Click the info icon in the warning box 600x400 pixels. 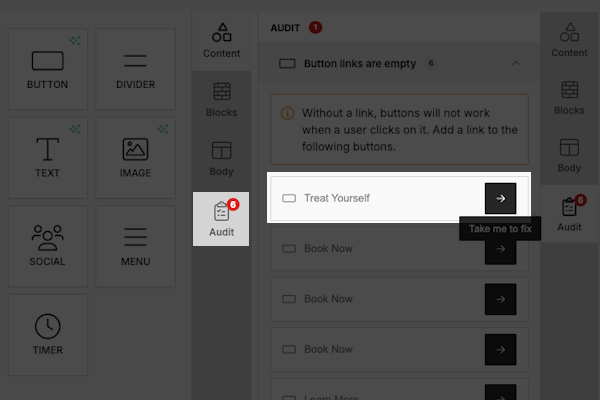[287, 113]
